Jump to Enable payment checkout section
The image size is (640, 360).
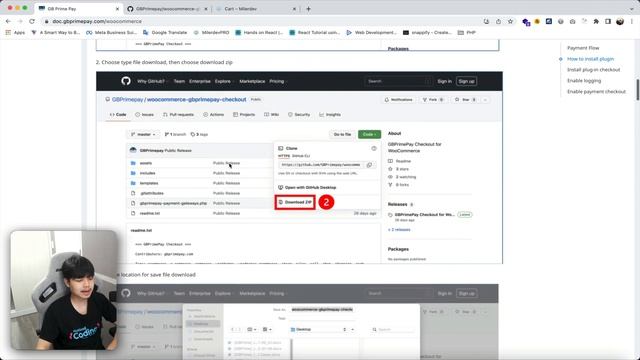click(596, 92)
